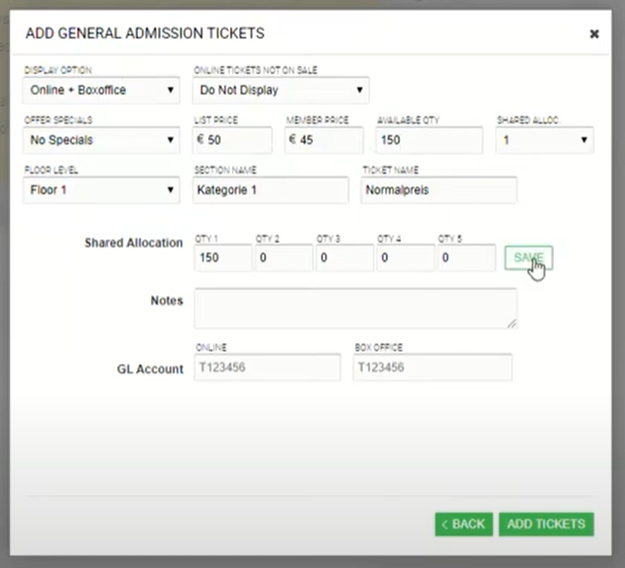Select the Available Qty input

429,140
